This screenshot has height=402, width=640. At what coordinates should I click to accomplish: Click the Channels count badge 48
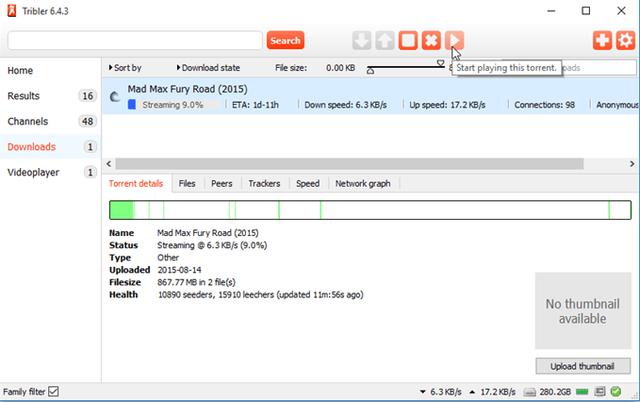[87, 121]
